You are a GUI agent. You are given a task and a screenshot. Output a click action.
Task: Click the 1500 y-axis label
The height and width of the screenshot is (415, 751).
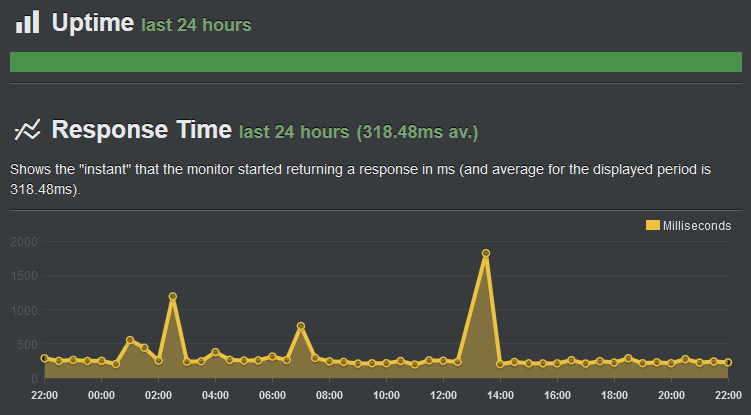[x=24, y=276]
